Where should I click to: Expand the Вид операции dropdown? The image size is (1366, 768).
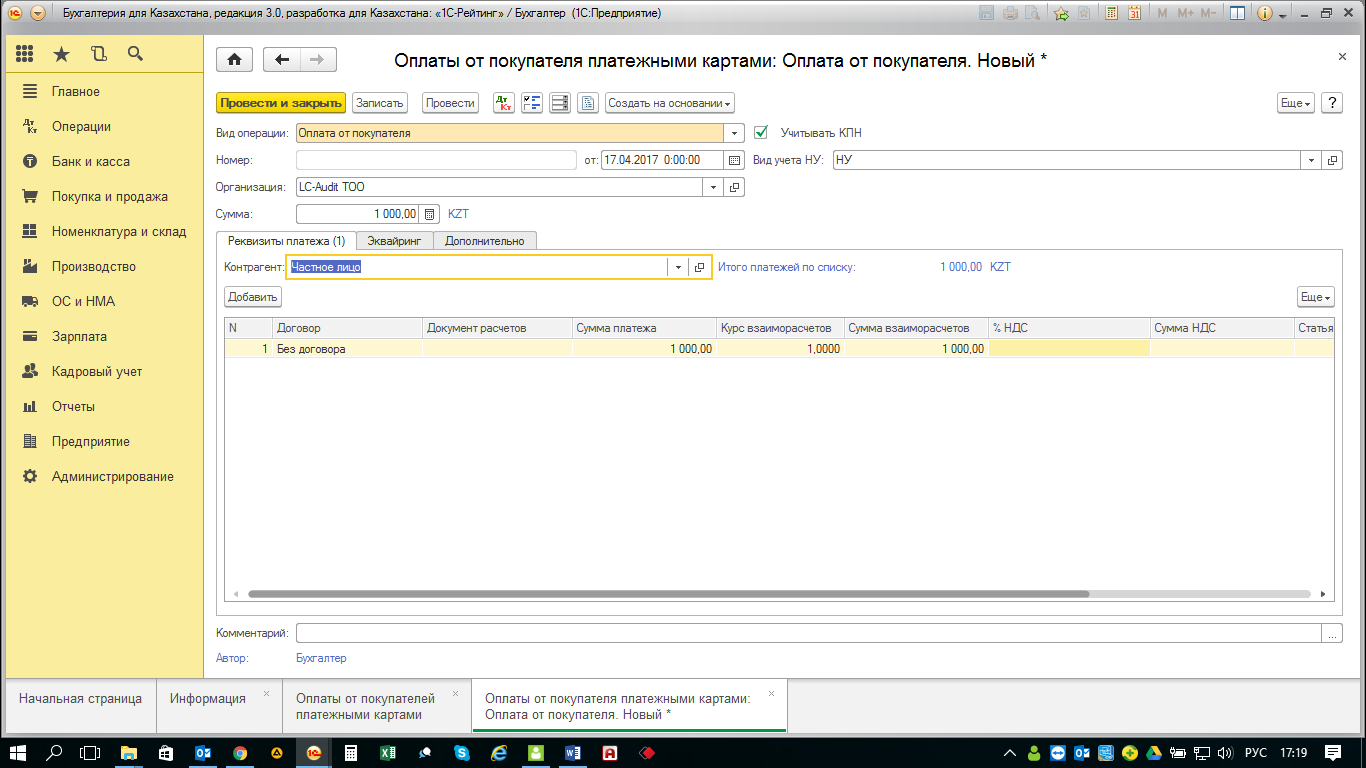tap(735, 133)
